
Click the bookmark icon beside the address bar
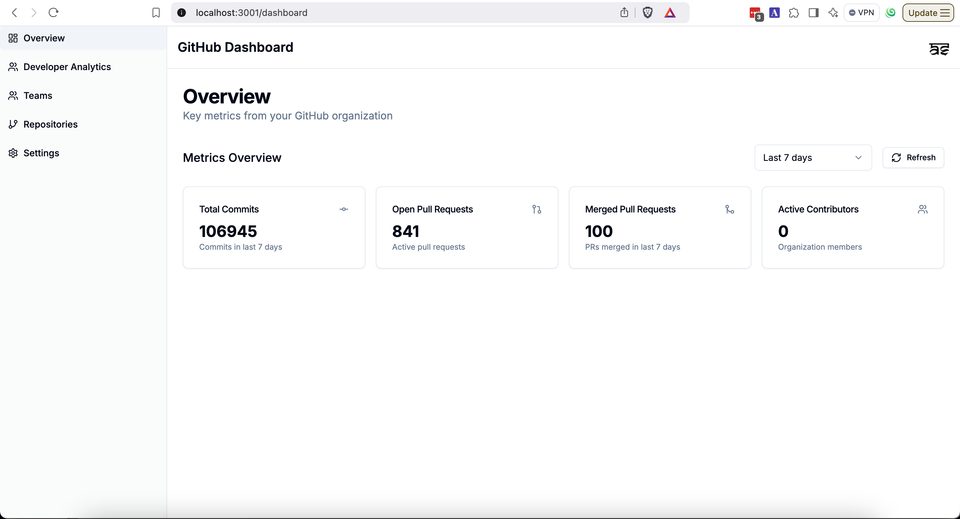pyautogui.click(x=156, y=13)
